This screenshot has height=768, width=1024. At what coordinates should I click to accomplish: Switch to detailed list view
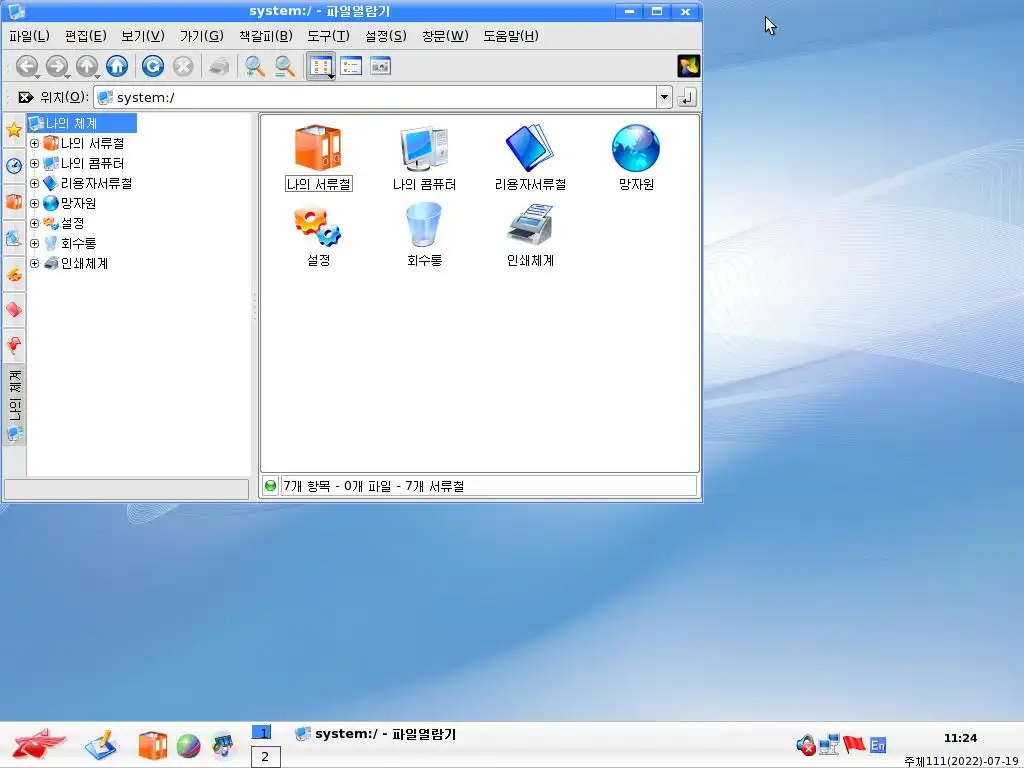(x=351, y=66)
